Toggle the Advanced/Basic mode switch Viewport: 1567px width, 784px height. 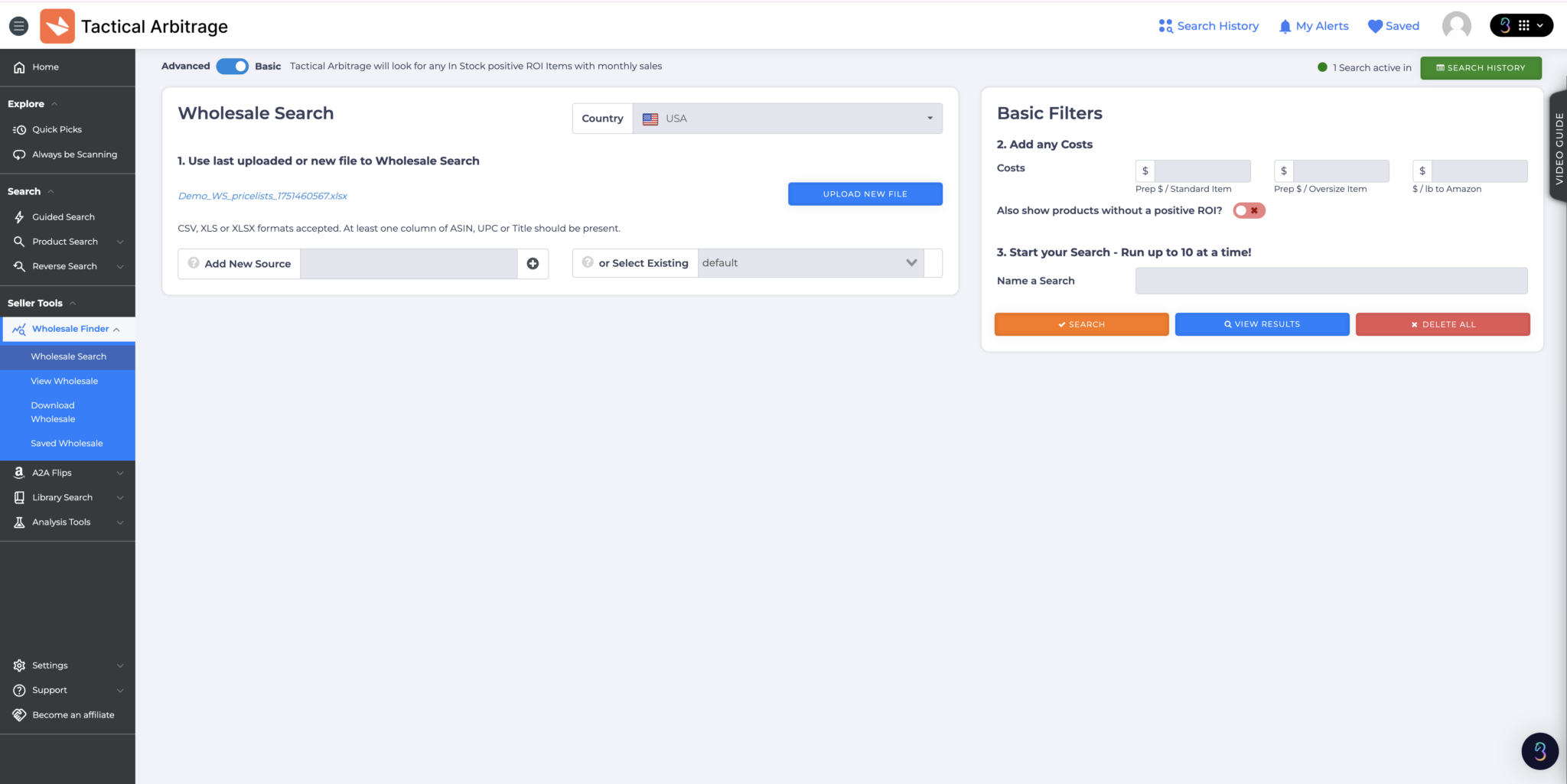(x=232, y=67)
